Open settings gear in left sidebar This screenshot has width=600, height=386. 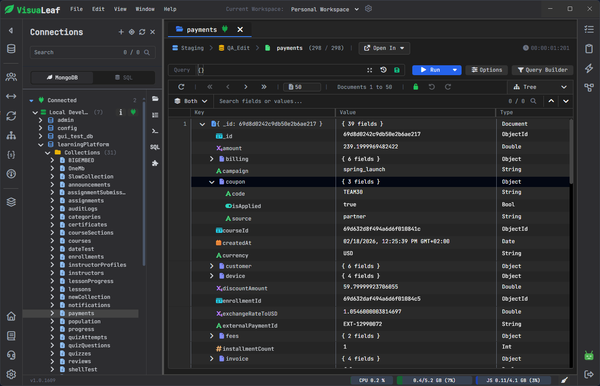click(11, 374)
